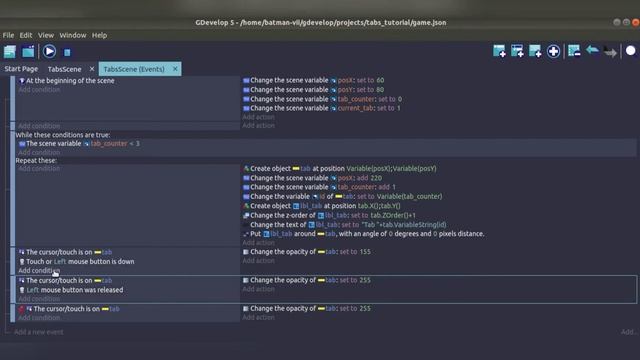
Task: Close the TabsScene (Events) tab
Action: point(175,69)
